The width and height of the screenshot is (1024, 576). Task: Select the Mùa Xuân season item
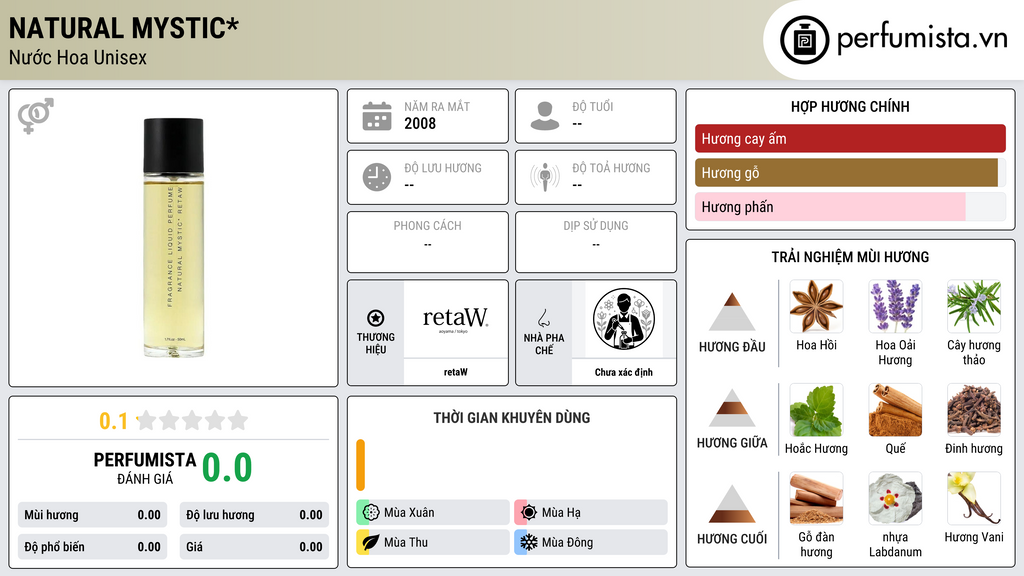(433, 513)
